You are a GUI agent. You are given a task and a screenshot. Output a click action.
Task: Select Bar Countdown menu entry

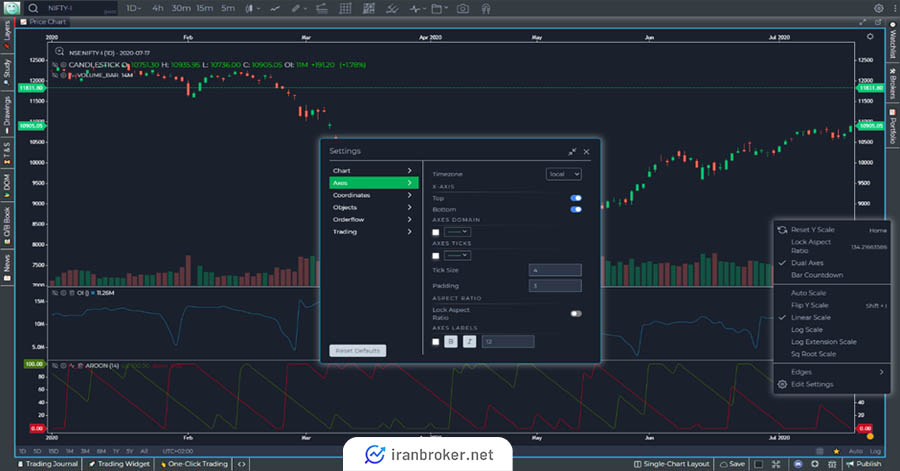click(817, 275)
